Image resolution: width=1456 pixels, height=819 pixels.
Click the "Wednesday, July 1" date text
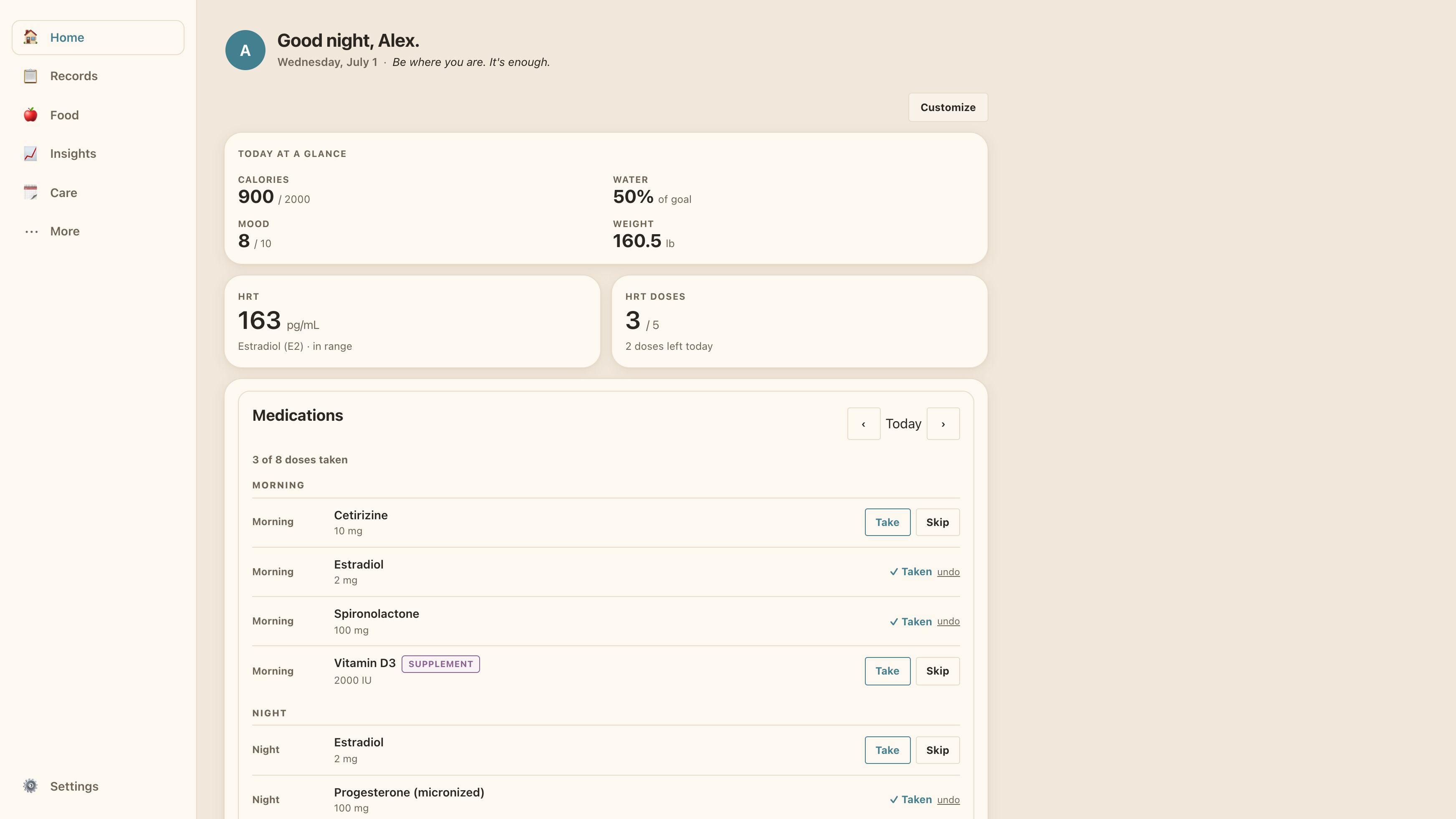(327, 62)
